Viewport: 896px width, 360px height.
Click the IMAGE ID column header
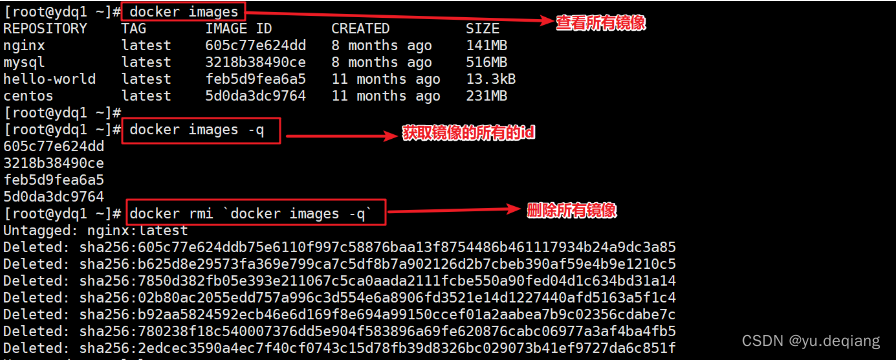click(x=239, y=29)
